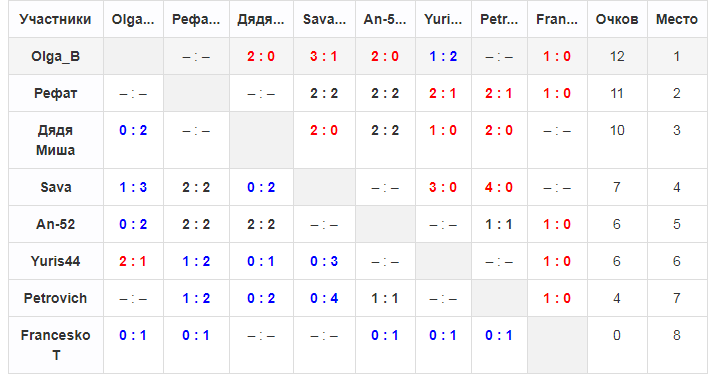713x380 pixels.
Task: Click Francesko T participant name
Action: point(55,345)
